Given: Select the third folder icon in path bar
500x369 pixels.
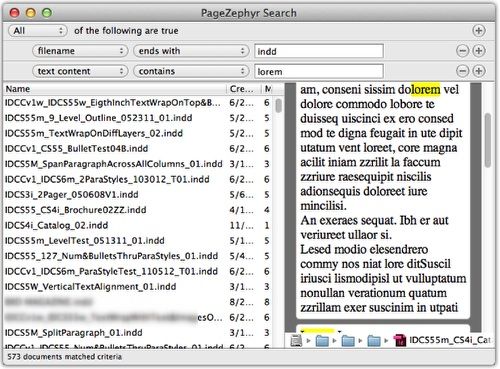Looking at the screenshot, I should (374, 341).
